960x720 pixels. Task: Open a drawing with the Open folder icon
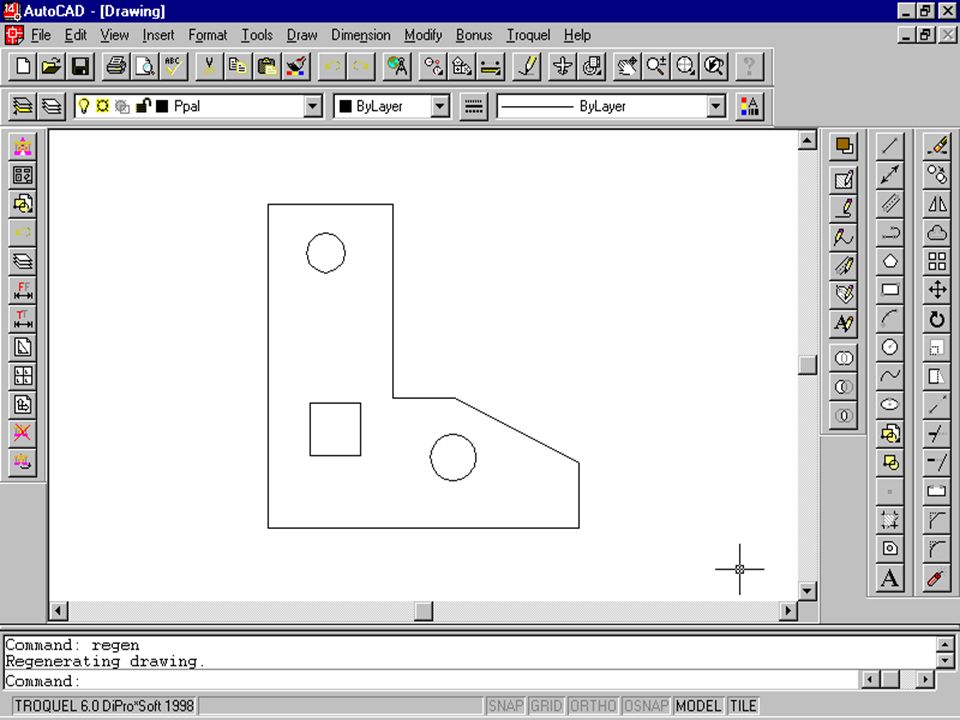click(51, 66)
